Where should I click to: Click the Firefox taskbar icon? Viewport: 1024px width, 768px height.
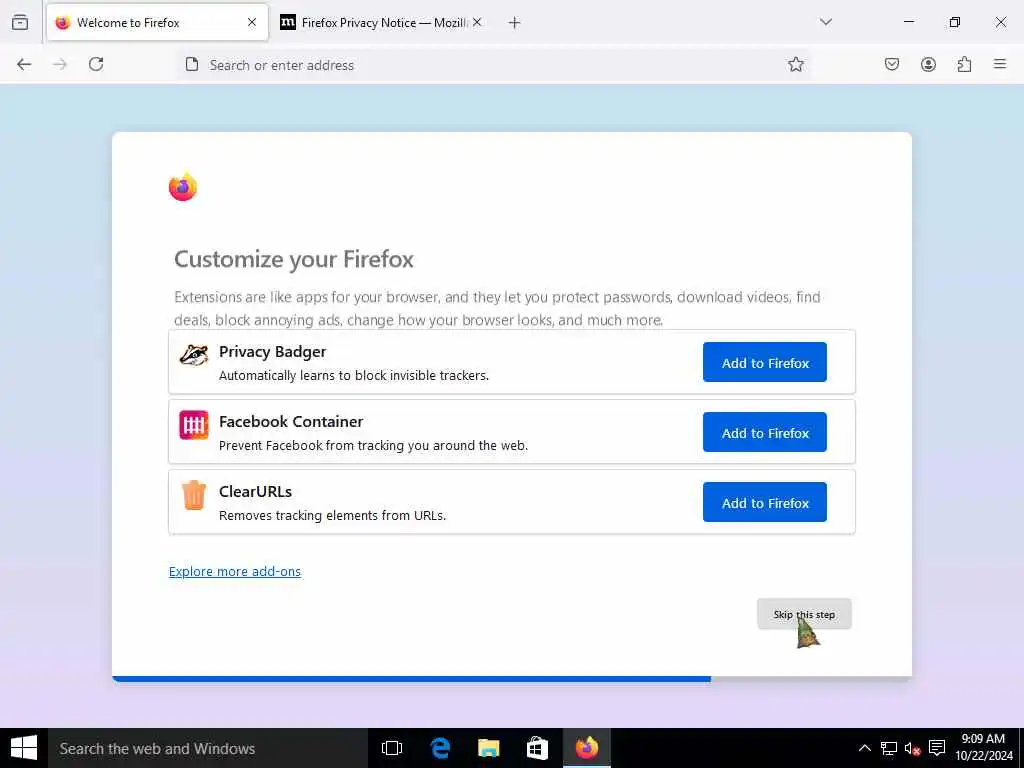[x=586, y=748]
